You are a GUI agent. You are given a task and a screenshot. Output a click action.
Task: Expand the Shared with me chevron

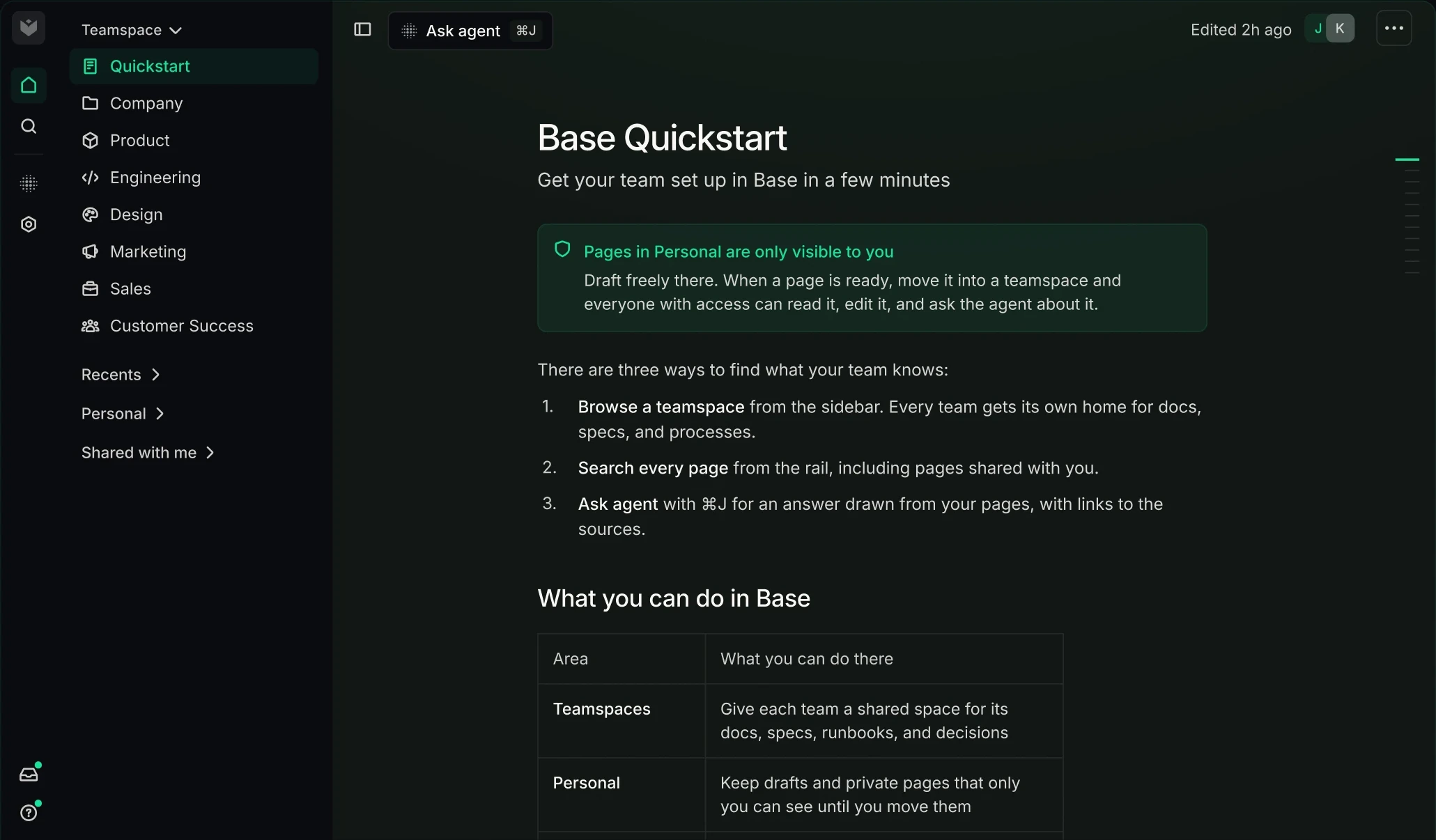pos(210,453)
